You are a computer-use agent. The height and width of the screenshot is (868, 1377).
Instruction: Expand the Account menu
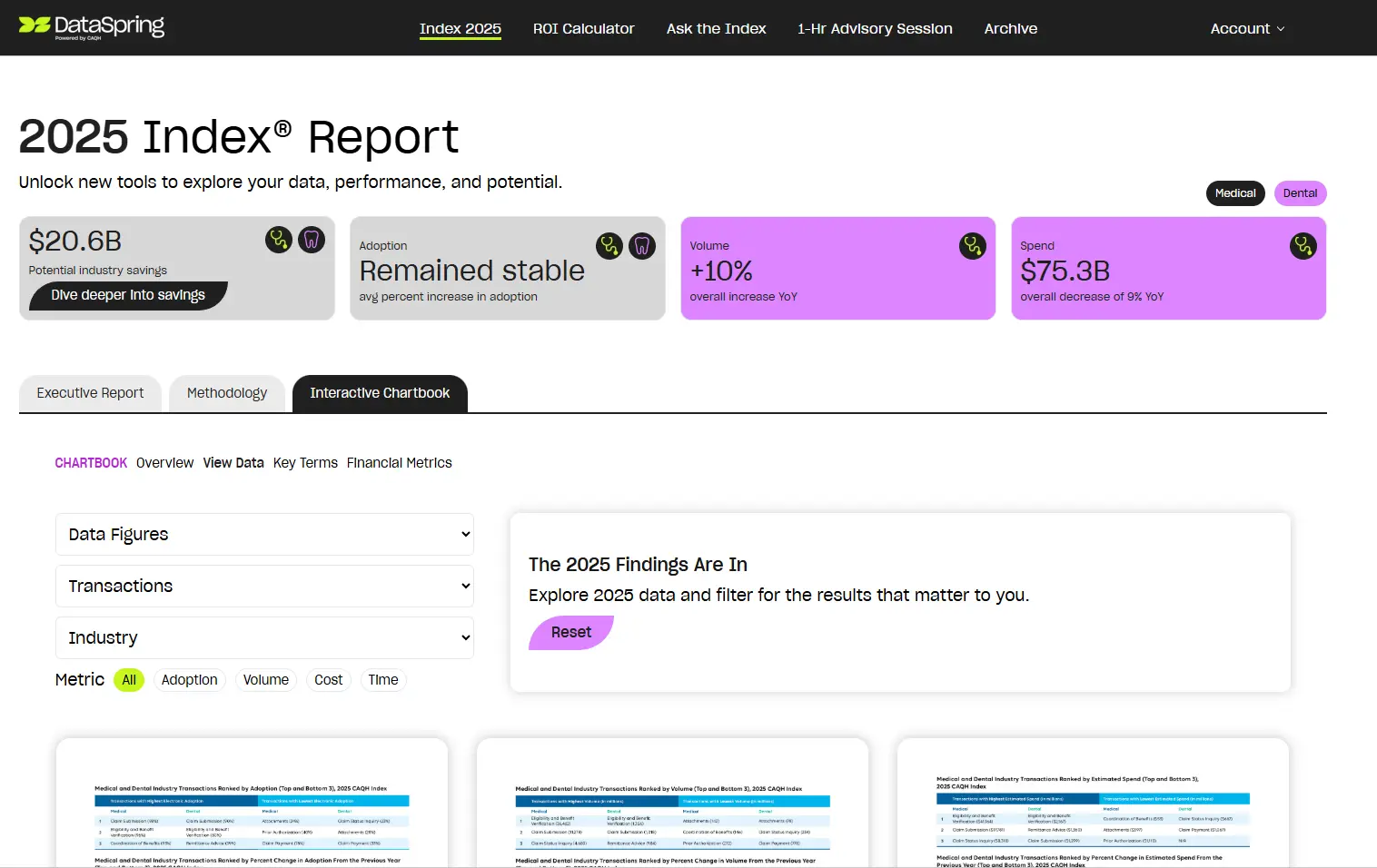coord(1247,29)
